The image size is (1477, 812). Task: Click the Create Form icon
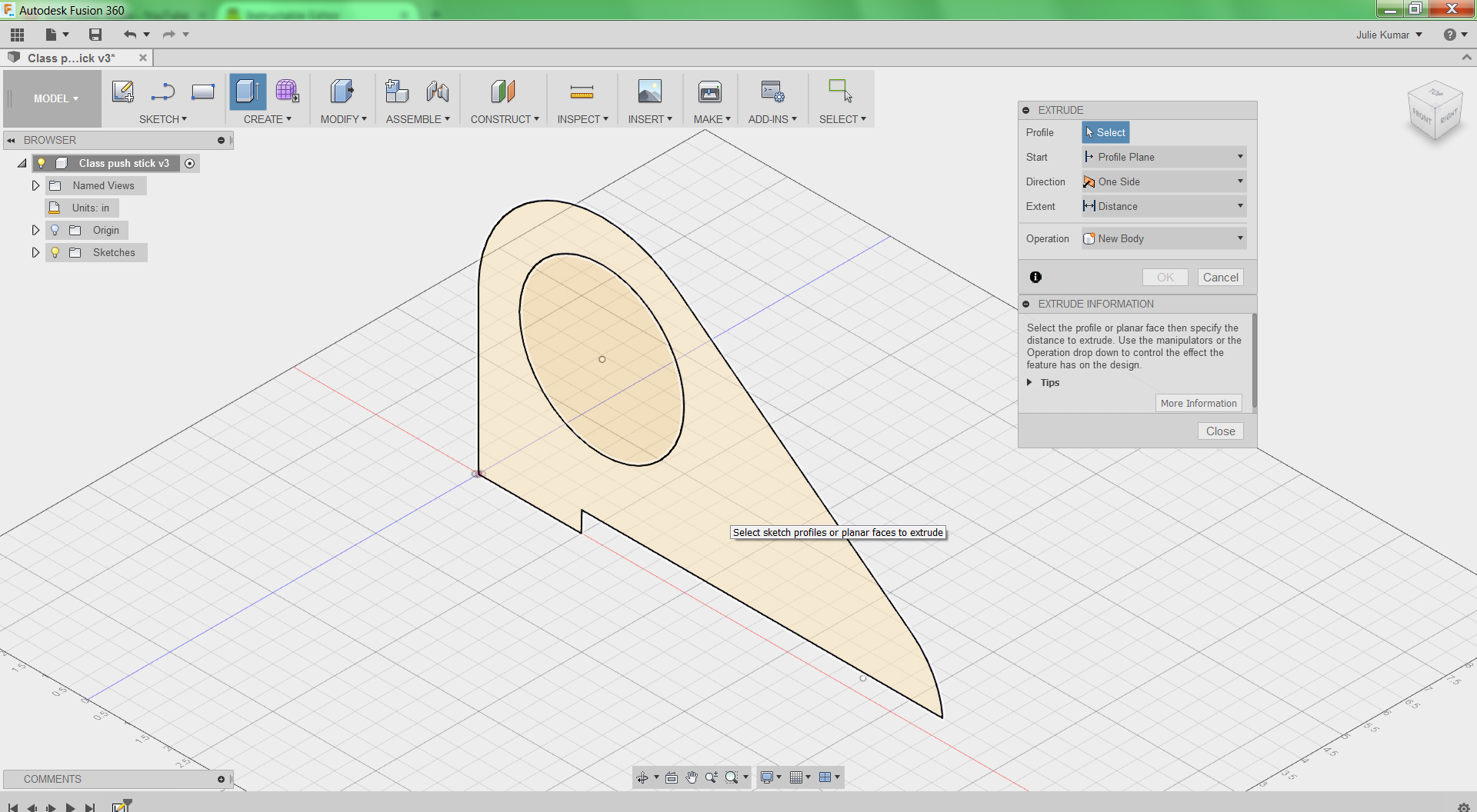tap(287, 92)
